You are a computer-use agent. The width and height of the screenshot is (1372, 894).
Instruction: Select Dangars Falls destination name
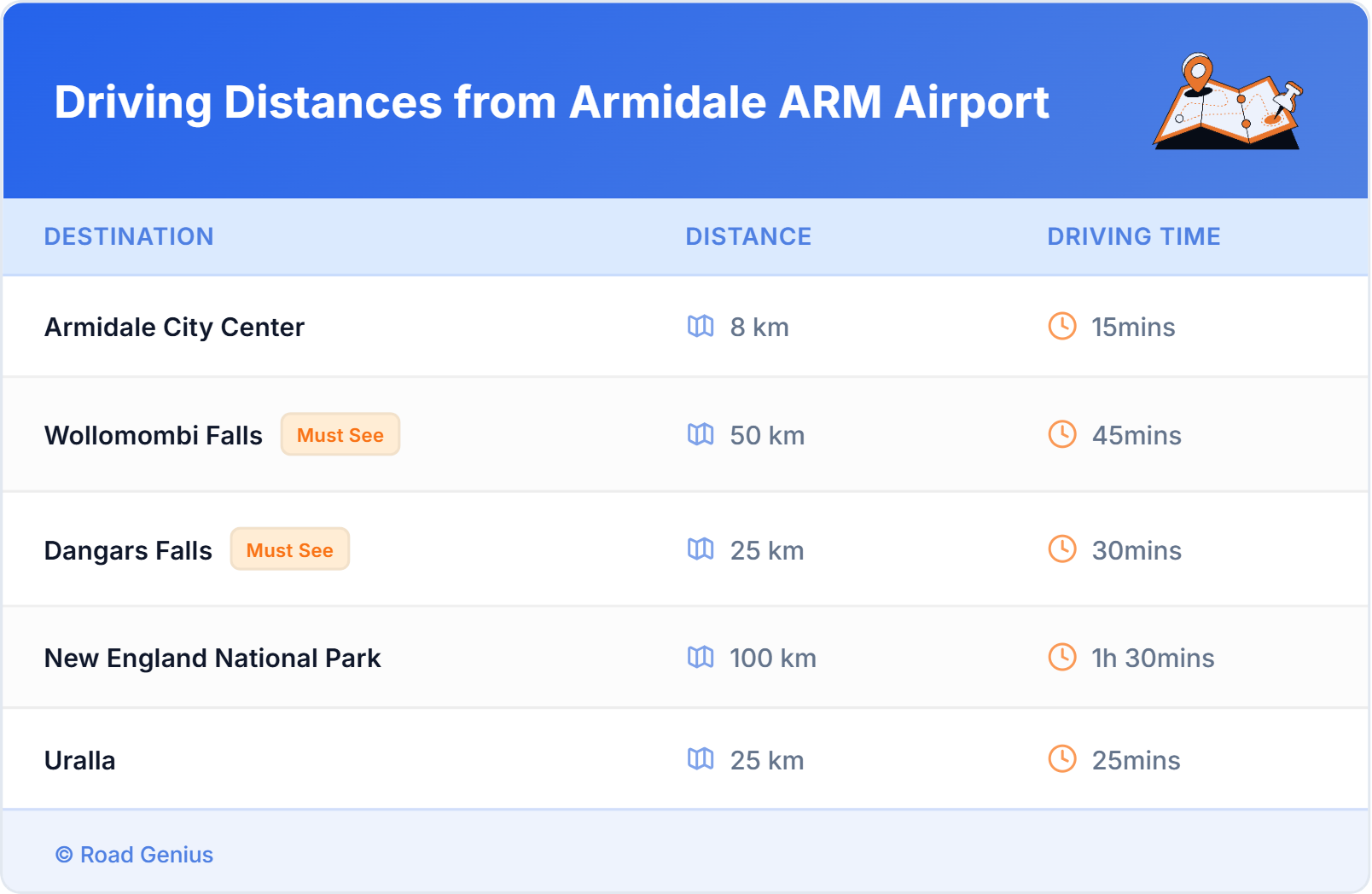pyautogui.click(x=128, y=551)
